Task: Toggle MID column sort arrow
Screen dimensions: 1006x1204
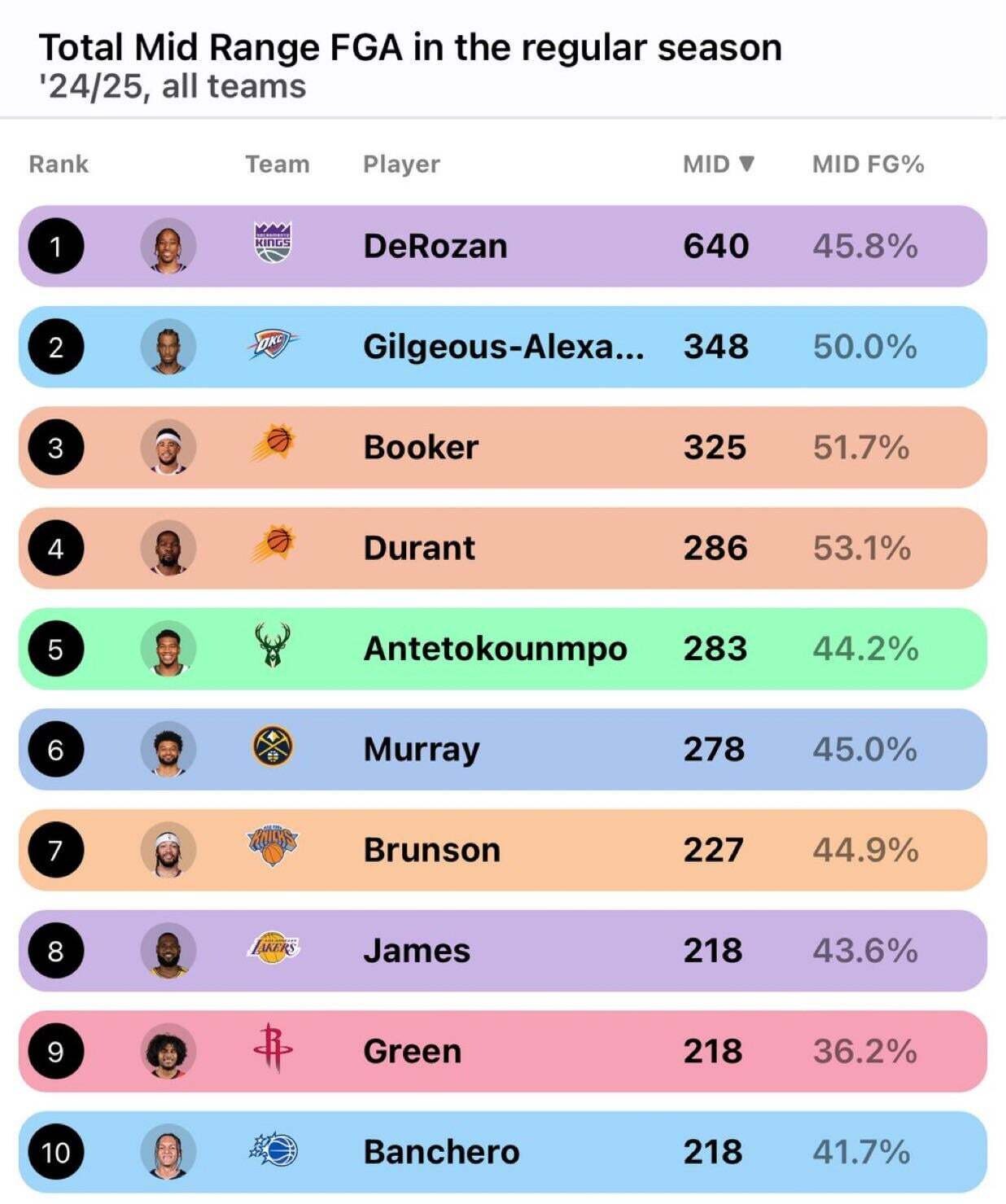Action: pyautogui.click(x=746, y=164)
